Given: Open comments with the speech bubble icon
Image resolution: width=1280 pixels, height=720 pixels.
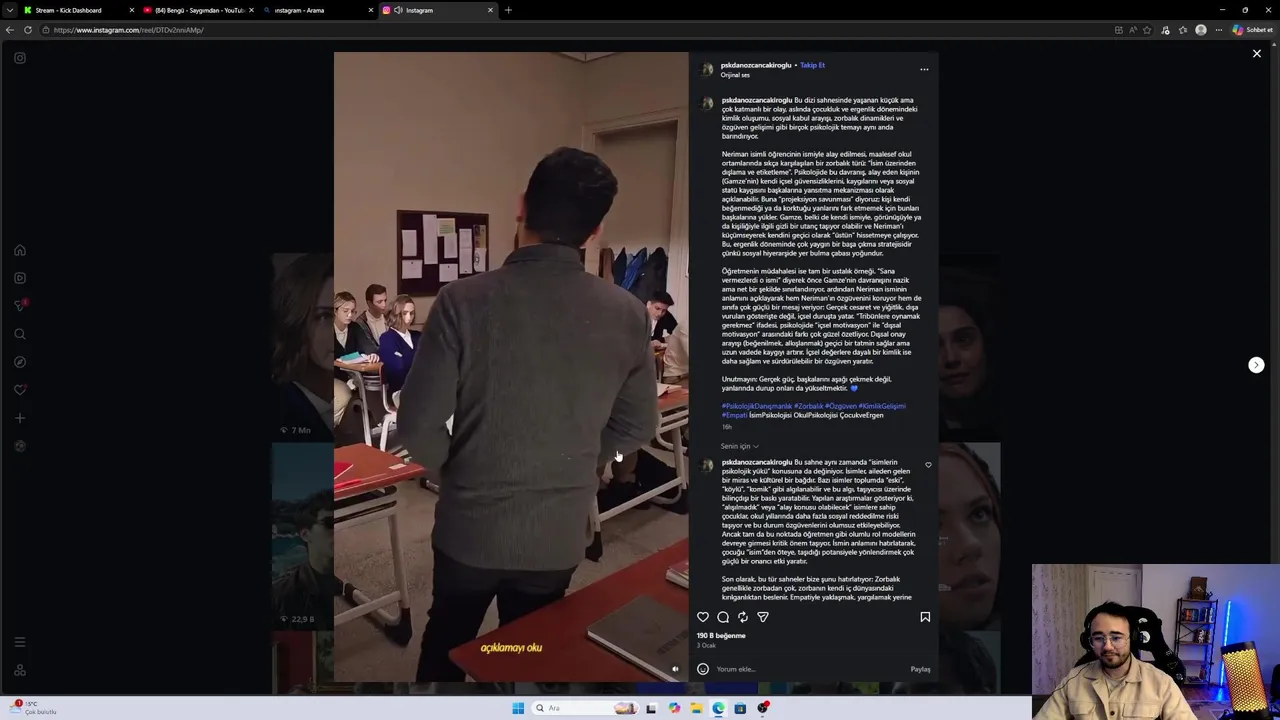Looking at the screenshot, I should point(723,617).
